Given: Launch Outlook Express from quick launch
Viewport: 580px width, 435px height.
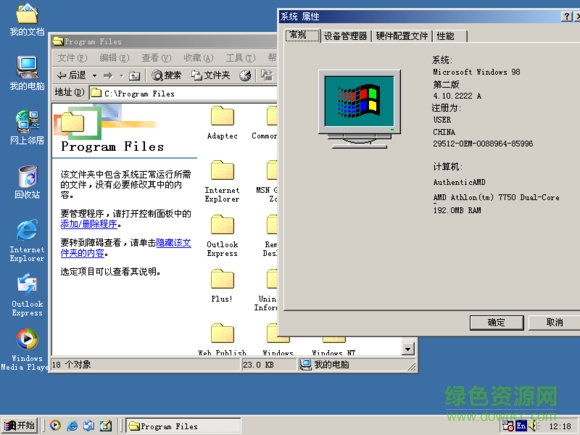Looking at the screenshot, I should tap(89, 426).
